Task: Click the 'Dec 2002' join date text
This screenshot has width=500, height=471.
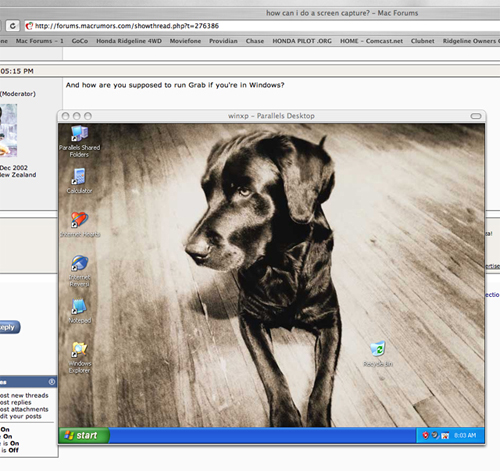Action: point(14,168)
